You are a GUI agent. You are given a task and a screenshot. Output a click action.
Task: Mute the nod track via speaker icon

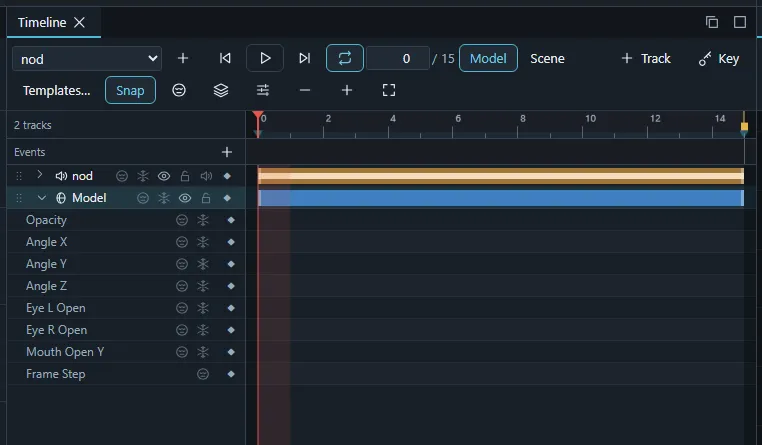point(206,176)
